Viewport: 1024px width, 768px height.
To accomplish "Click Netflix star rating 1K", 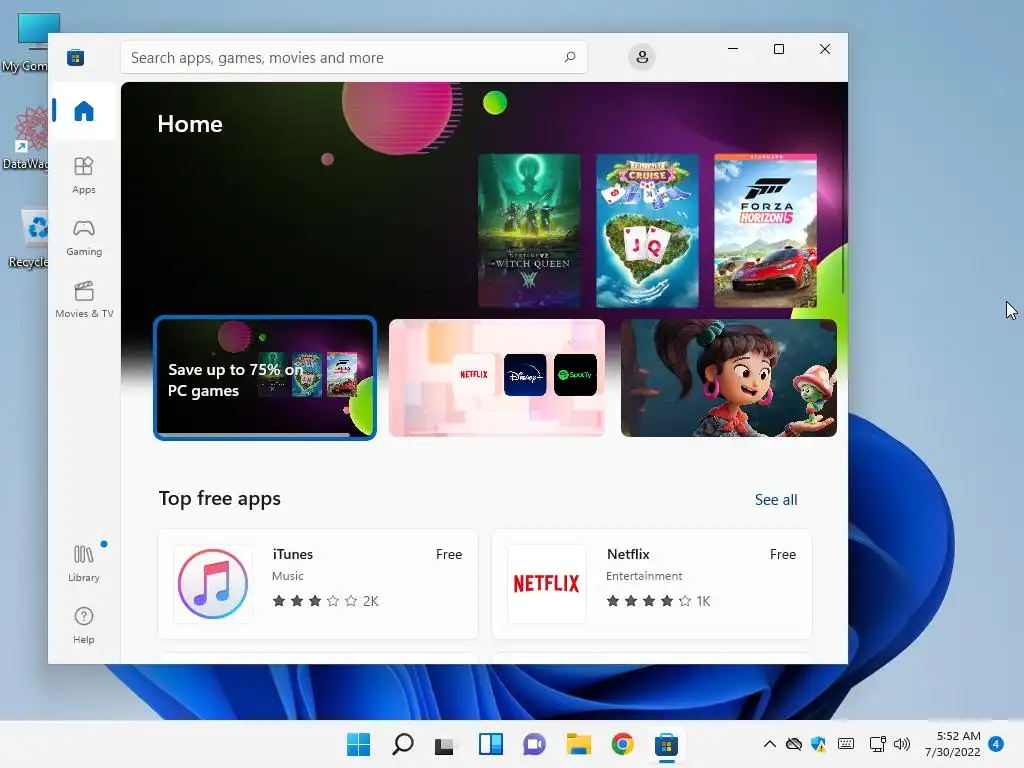I will tap(658, 601).
